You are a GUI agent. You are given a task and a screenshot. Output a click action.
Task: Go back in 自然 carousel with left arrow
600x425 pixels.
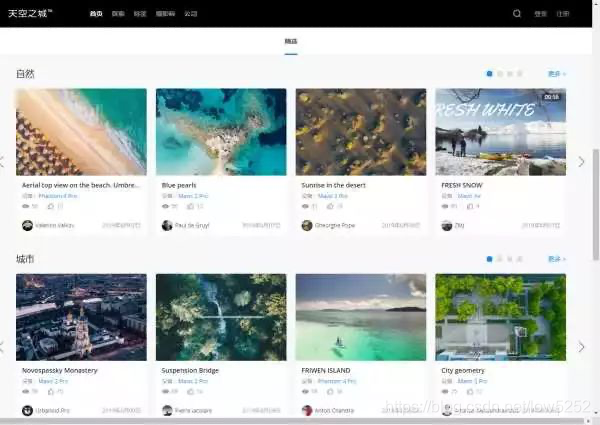tap(2, 162)
